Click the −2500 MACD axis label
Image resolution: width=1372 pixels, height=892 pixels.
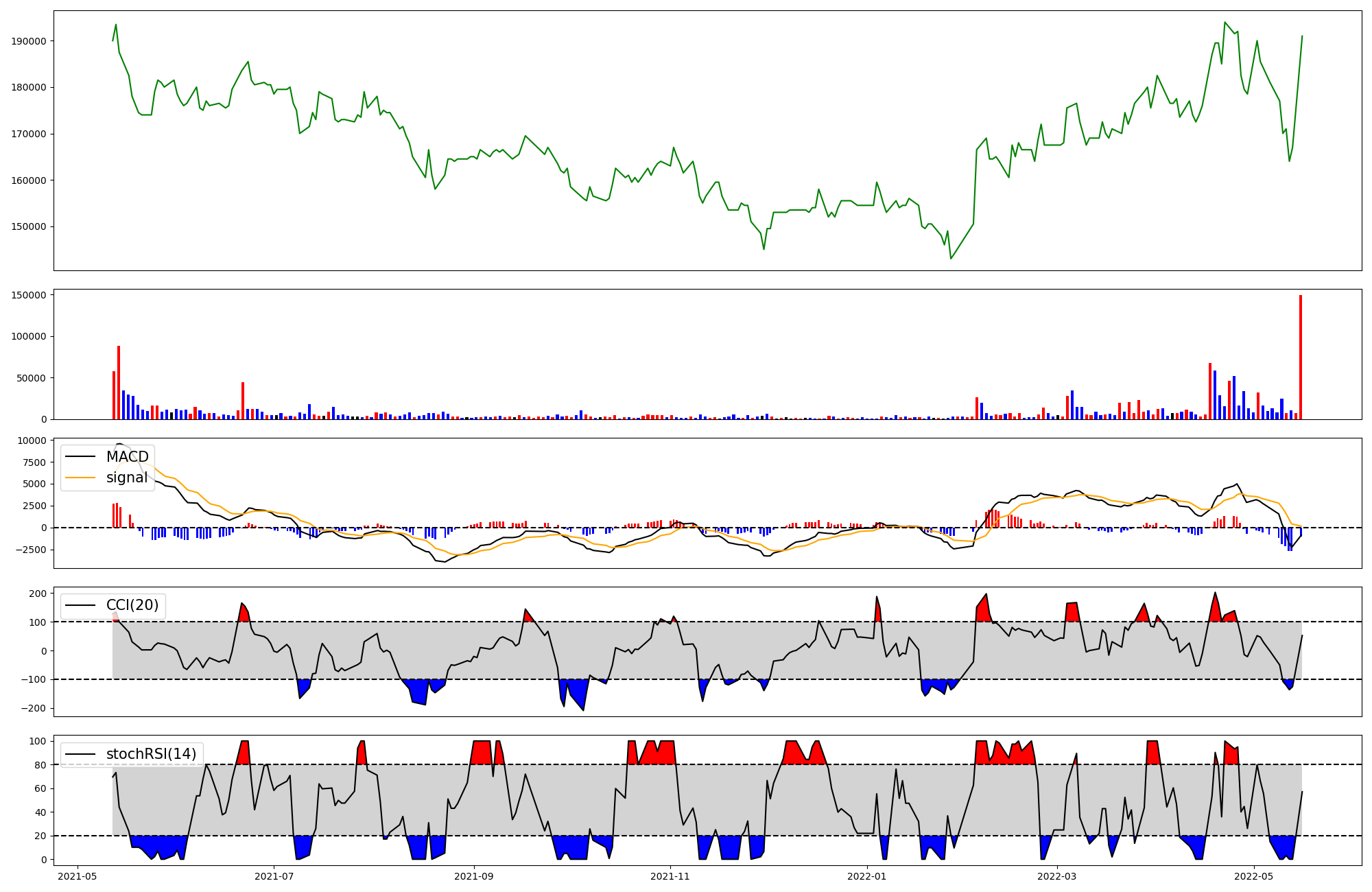30,550
